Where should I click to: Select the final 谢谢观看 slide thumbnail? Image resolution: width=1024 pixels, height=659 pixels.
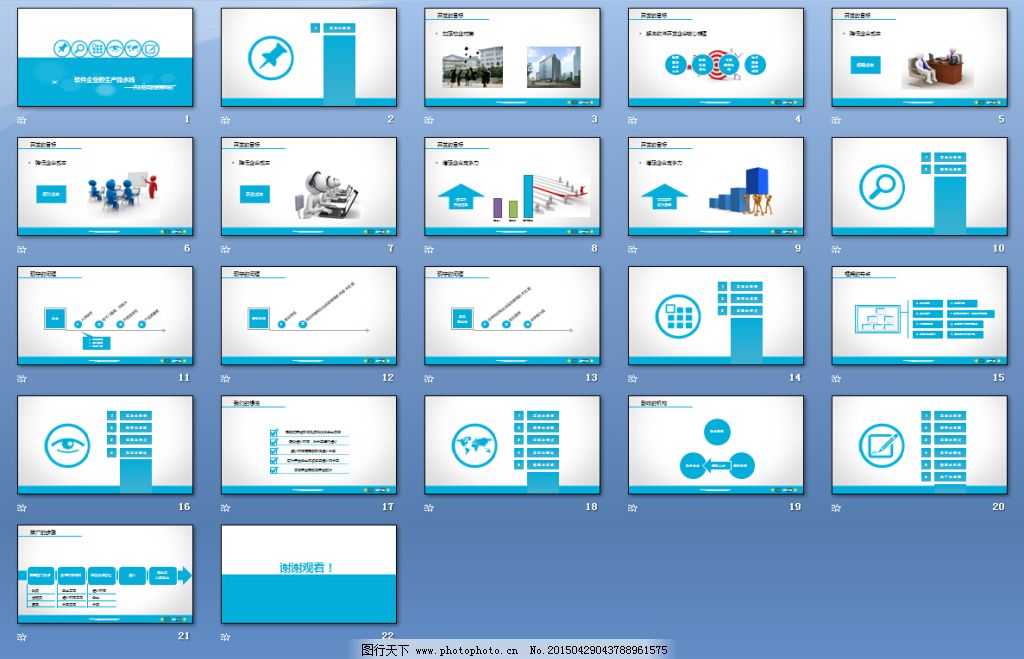point(308,574)
